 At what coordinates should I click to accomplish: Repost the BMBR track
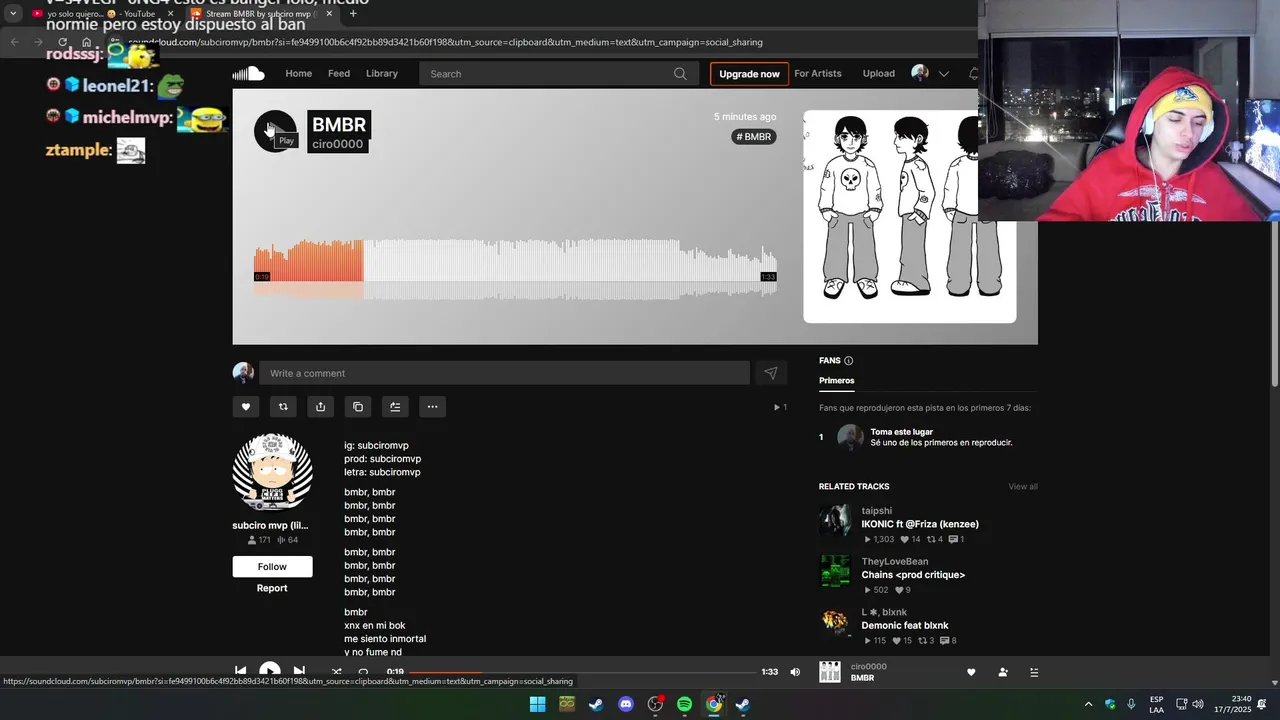click(x=283, y=407)
